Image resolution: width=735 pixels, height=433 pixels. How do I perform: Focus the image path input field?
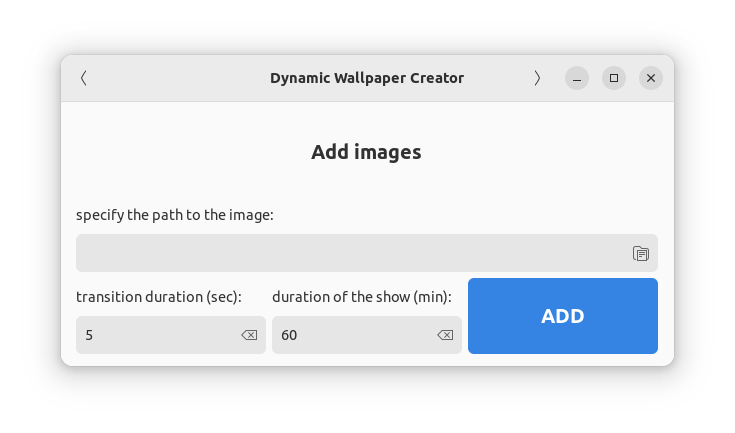coord(367,253)
